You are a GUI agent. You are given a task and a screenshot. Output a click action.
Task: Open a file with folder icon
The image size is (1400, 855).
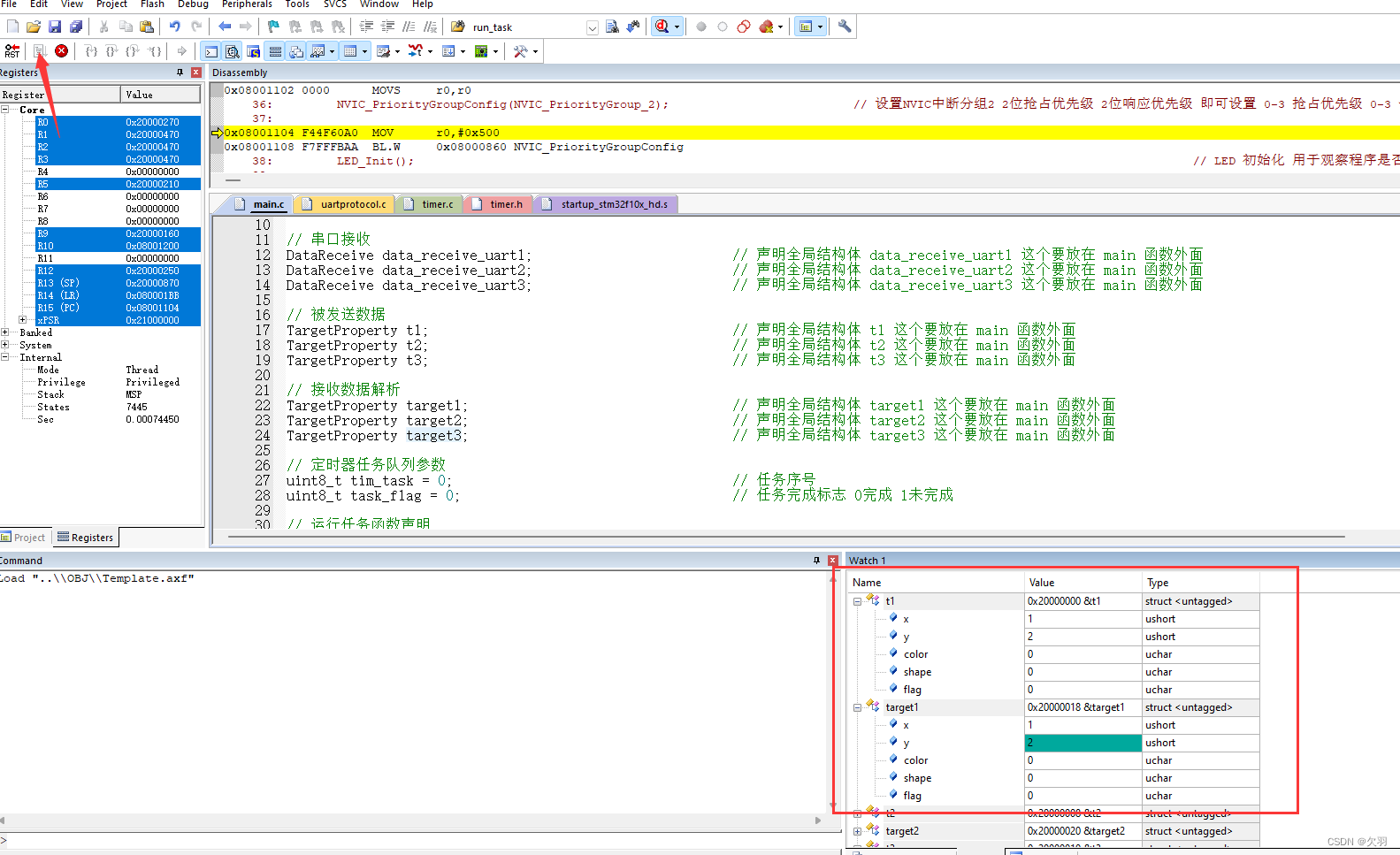pyautogui.click(x=34, y=27)
